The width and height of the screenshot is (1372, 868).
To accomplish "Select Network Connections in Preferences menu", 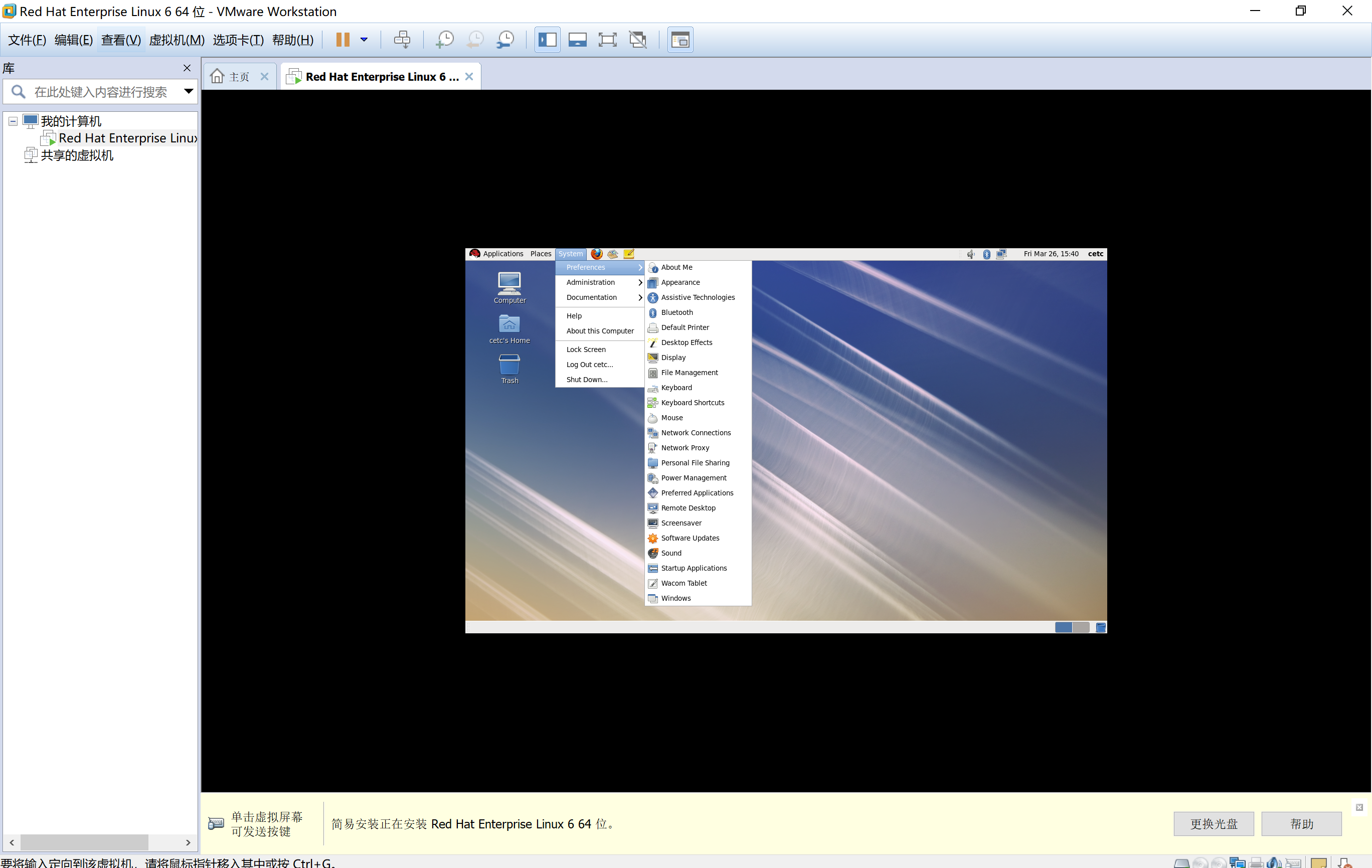I will [x=695, y=433].
